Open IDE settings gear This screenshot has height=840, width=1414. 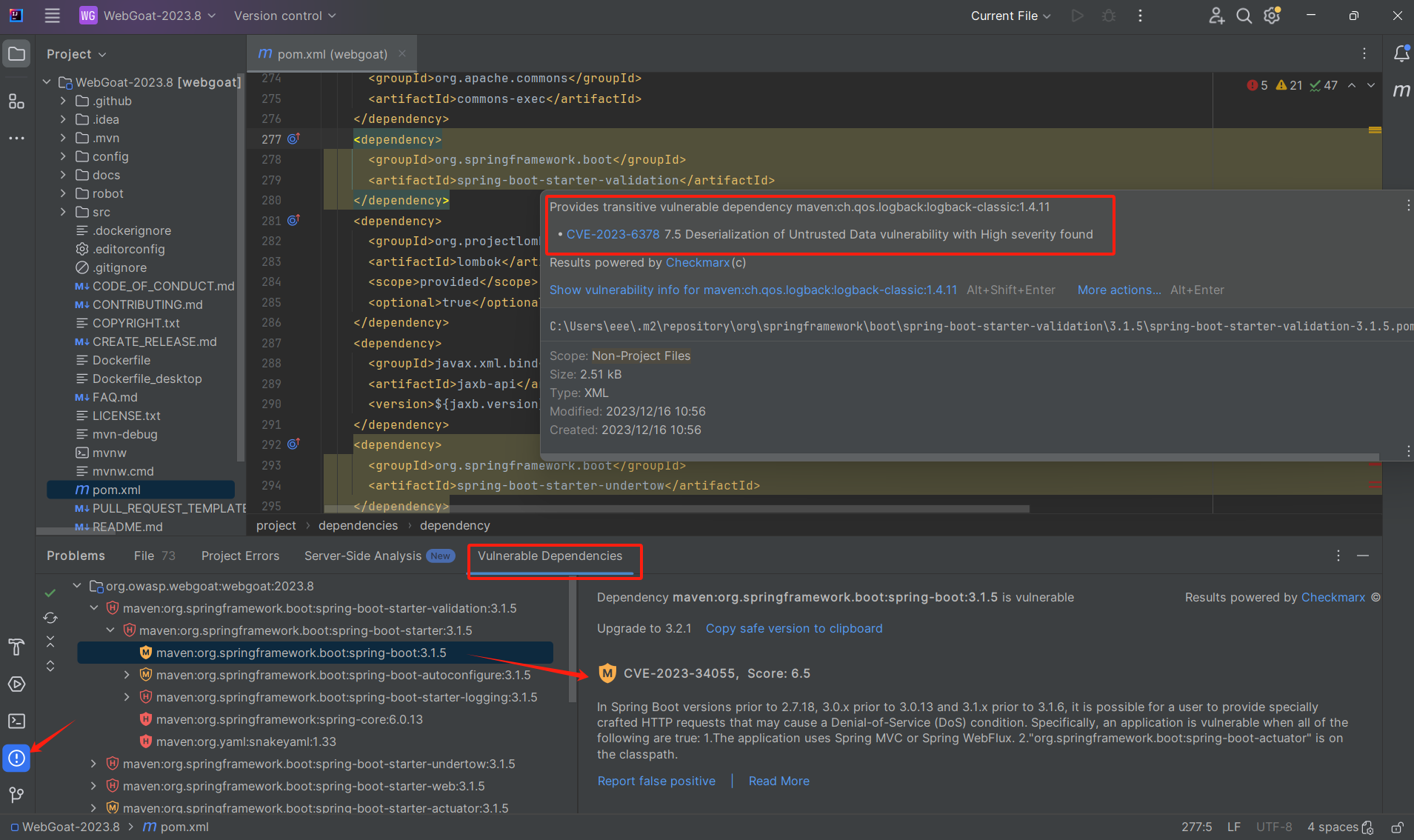pos(1273,16)
